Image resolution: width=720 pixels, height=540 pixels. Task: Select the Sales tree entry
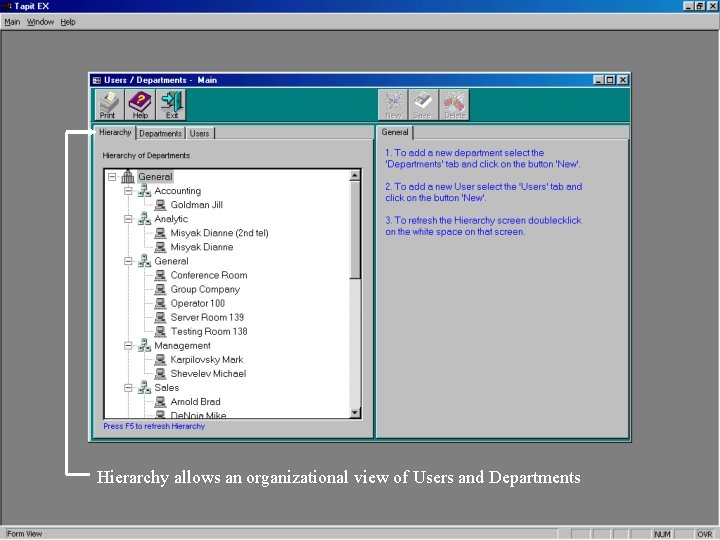167,388
